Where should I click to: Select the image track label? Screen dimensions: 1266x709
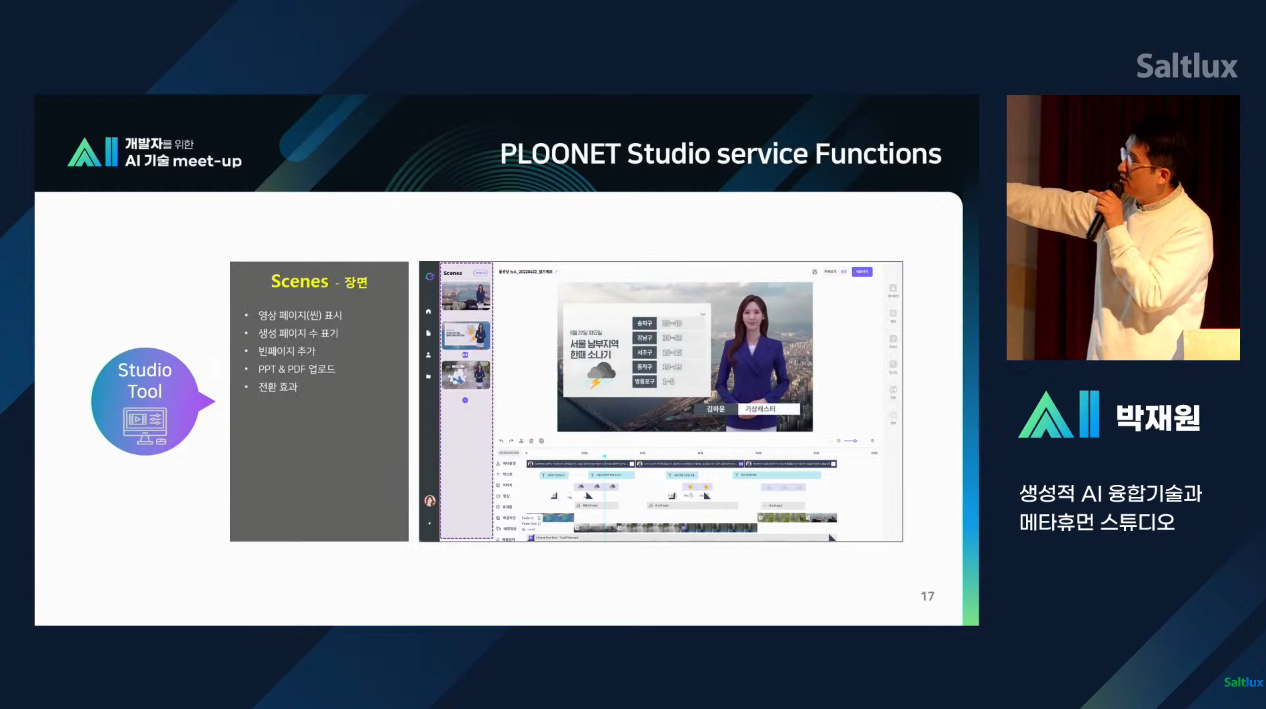pos(506,486)
